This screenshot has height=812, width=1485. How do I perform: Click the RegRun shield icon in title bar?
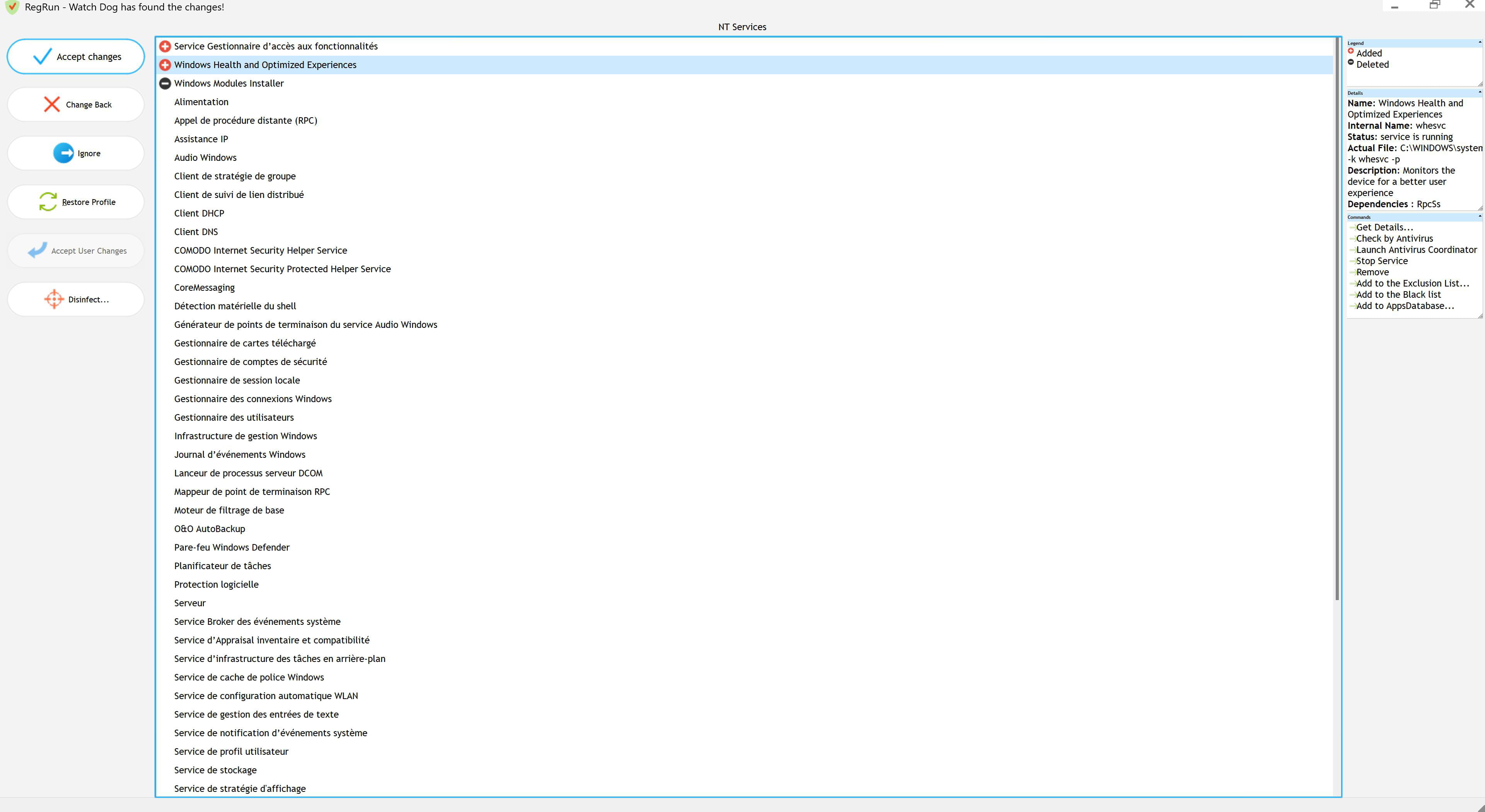tap(12, 7)
